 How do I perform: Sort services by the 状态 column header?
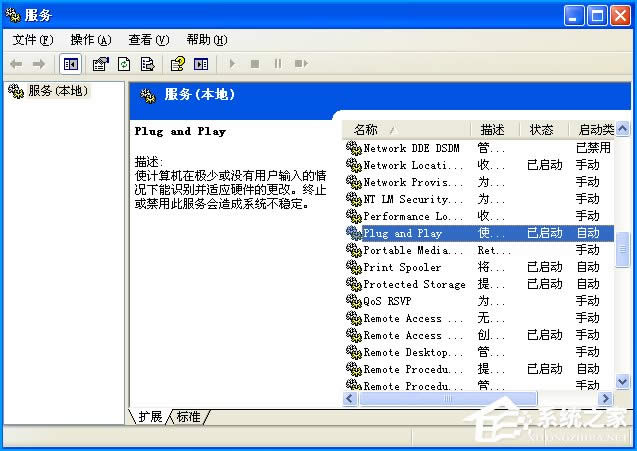tap(541, 130)
